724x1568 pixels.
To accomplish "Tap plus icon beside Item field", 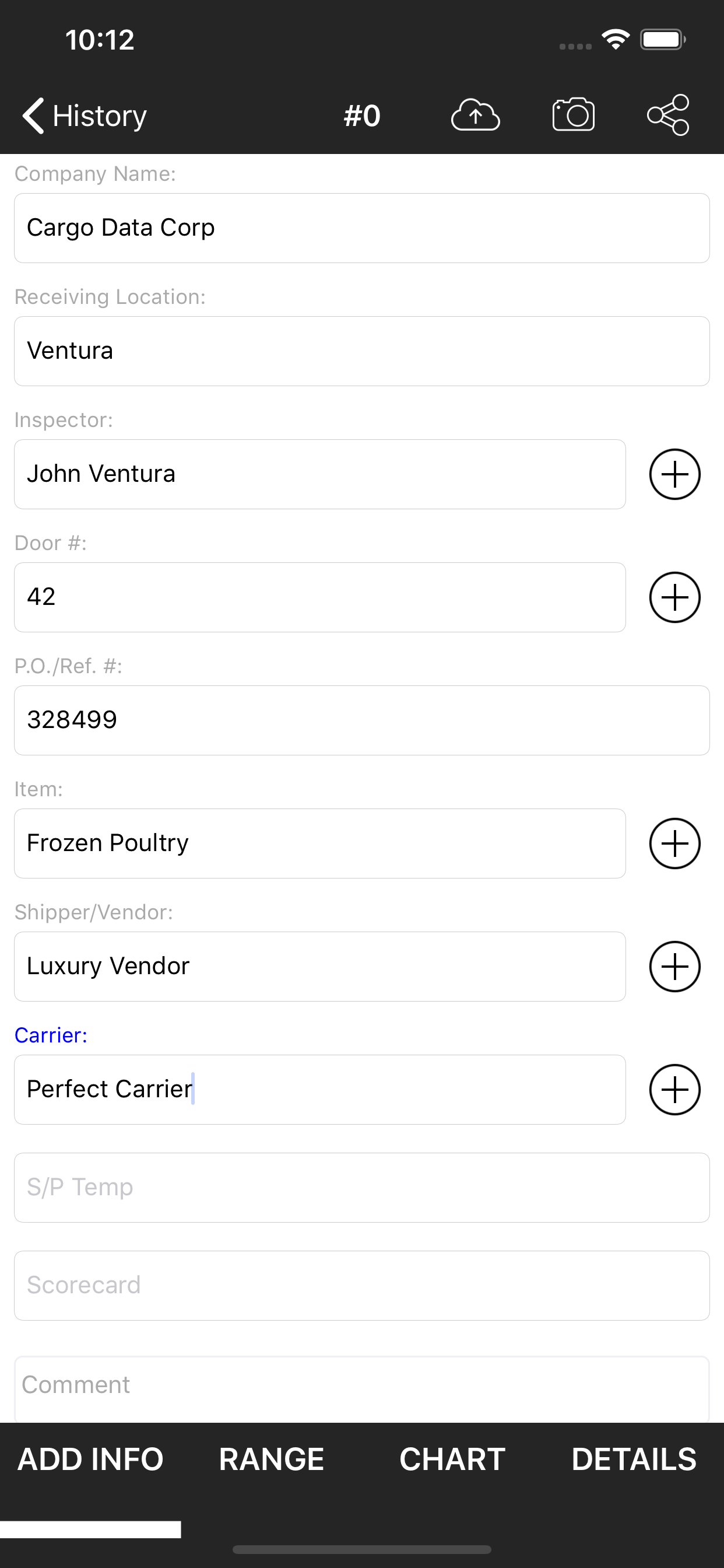I will tap(674, 843).
